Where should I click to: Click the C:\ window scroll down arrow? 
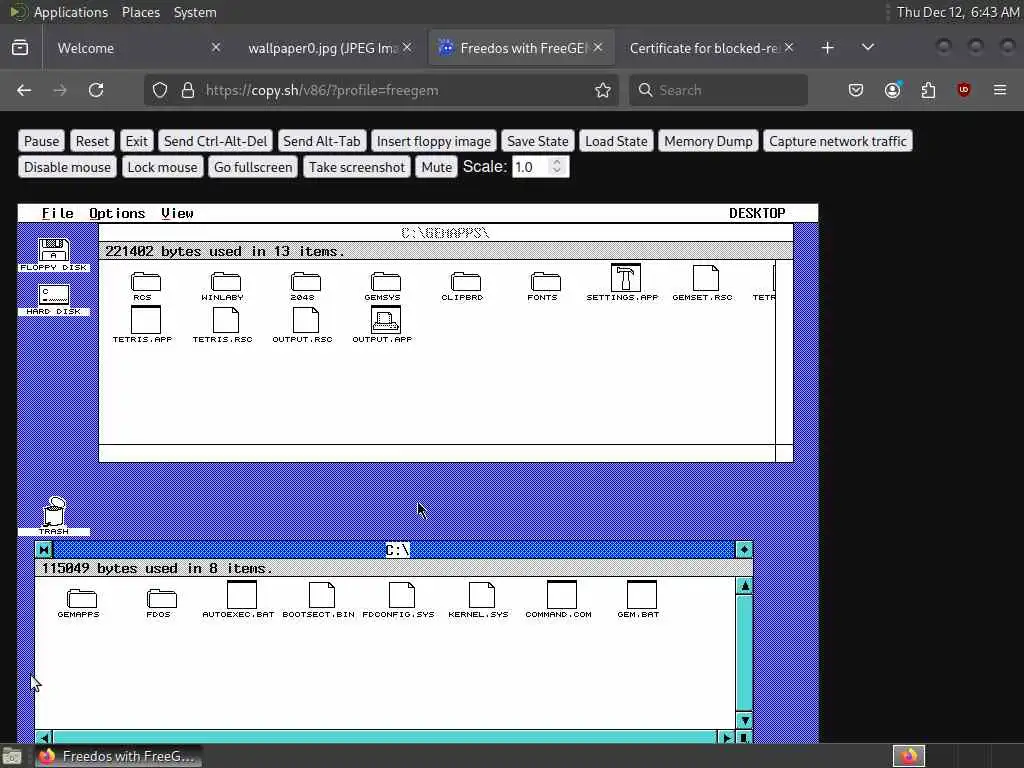[744, 720]
